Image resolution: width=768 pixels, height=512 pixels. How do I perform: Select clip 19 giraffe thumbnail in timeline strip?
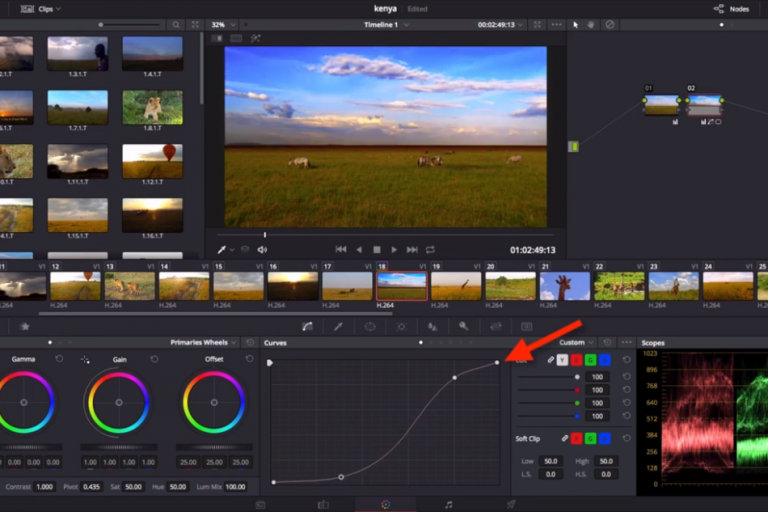pyautogui.click(x=456, y=286)
